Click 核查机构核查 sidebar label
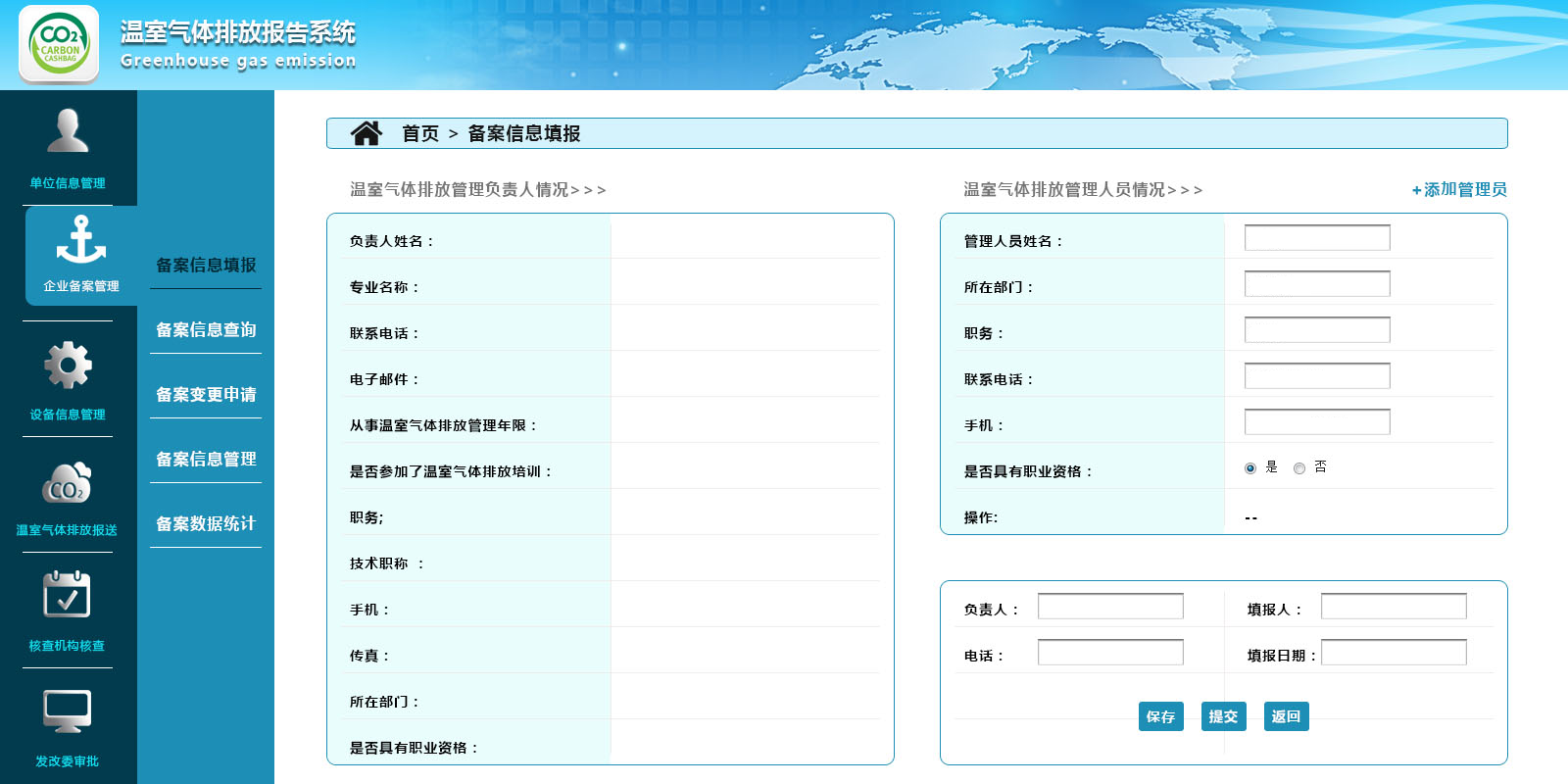 pos(67,646)
